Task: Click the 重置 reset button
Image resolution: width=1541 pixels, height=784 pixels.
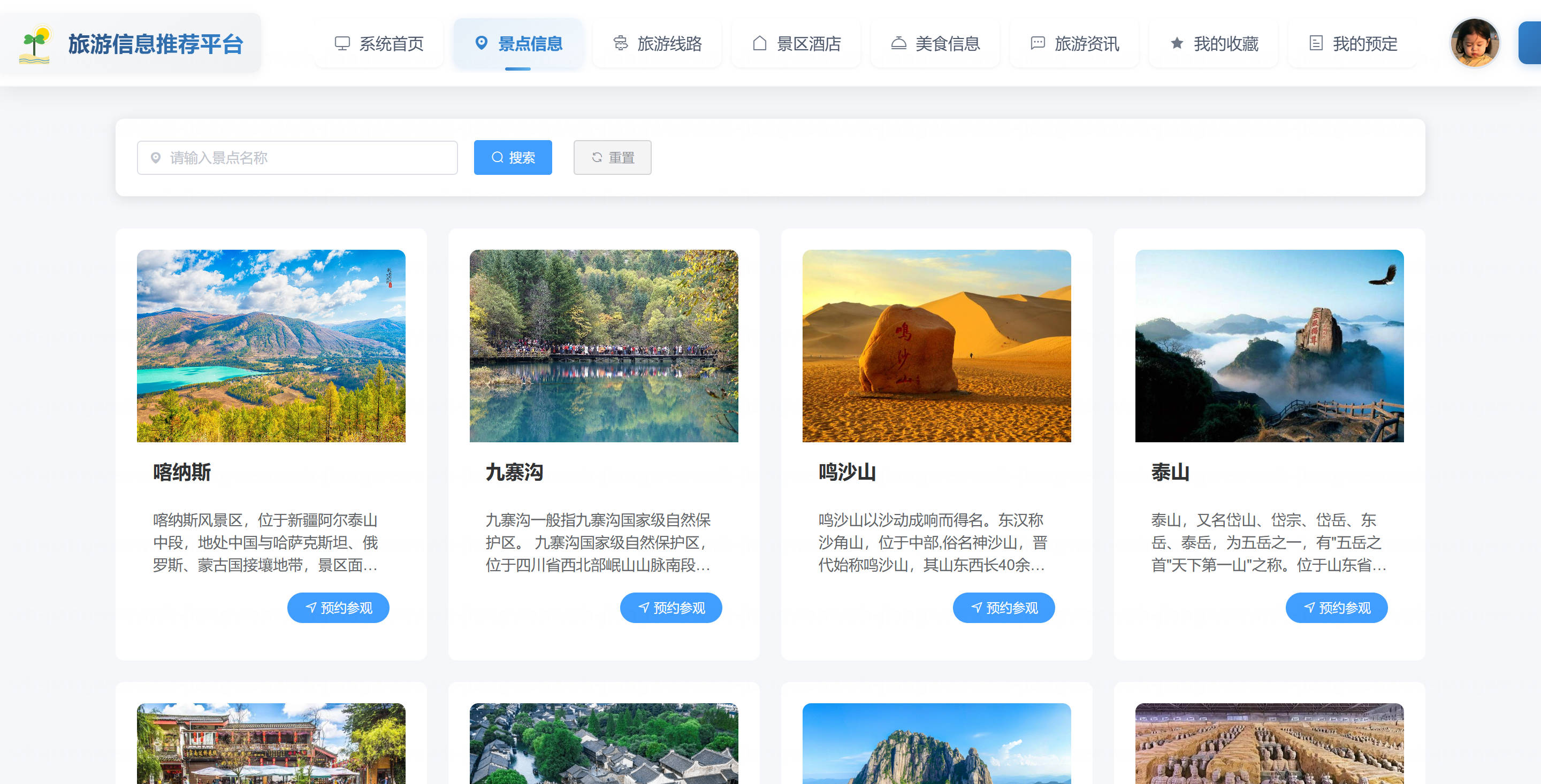Action: [612, 158]
